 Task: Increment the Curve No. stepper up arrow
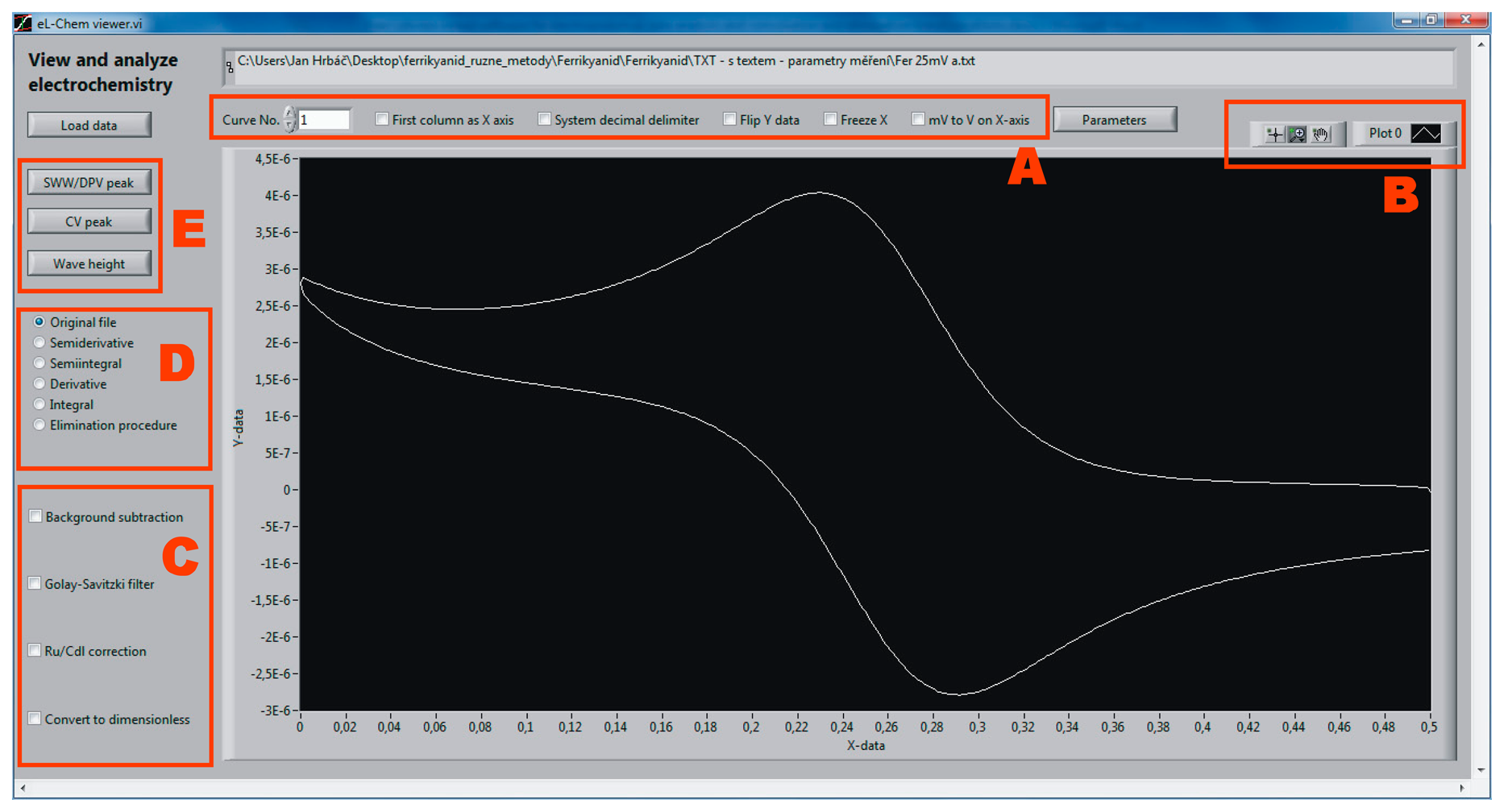(289, 113)
